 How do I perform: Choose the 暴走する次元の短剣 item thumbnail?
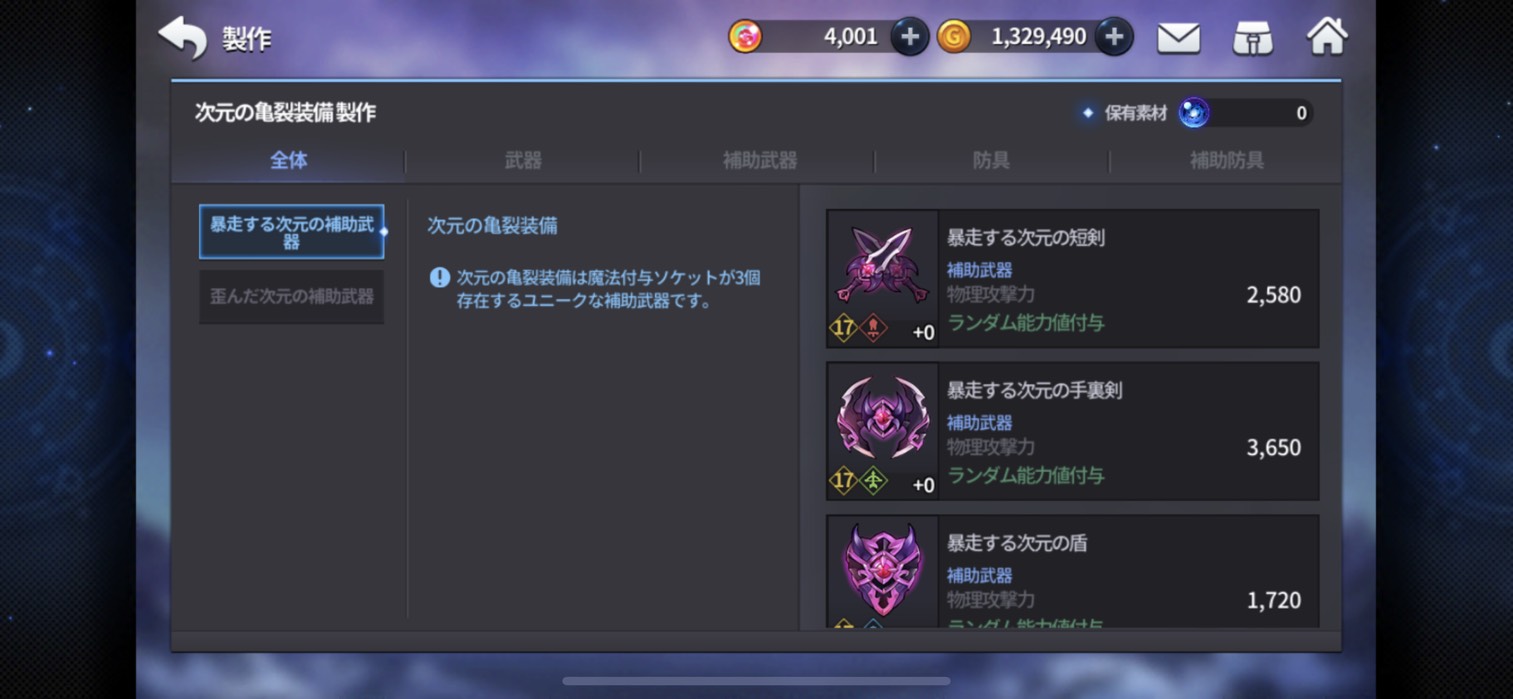[x=882, y=278]
